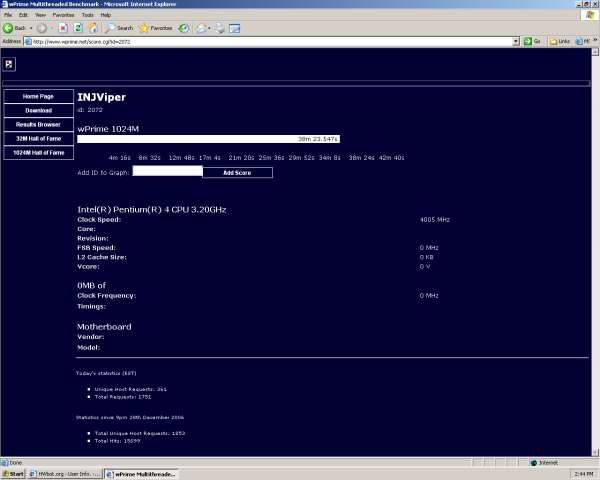Click the clock showing 2:44 PM
This screenshot has height=480, width=600.
[x=584, y=474]
